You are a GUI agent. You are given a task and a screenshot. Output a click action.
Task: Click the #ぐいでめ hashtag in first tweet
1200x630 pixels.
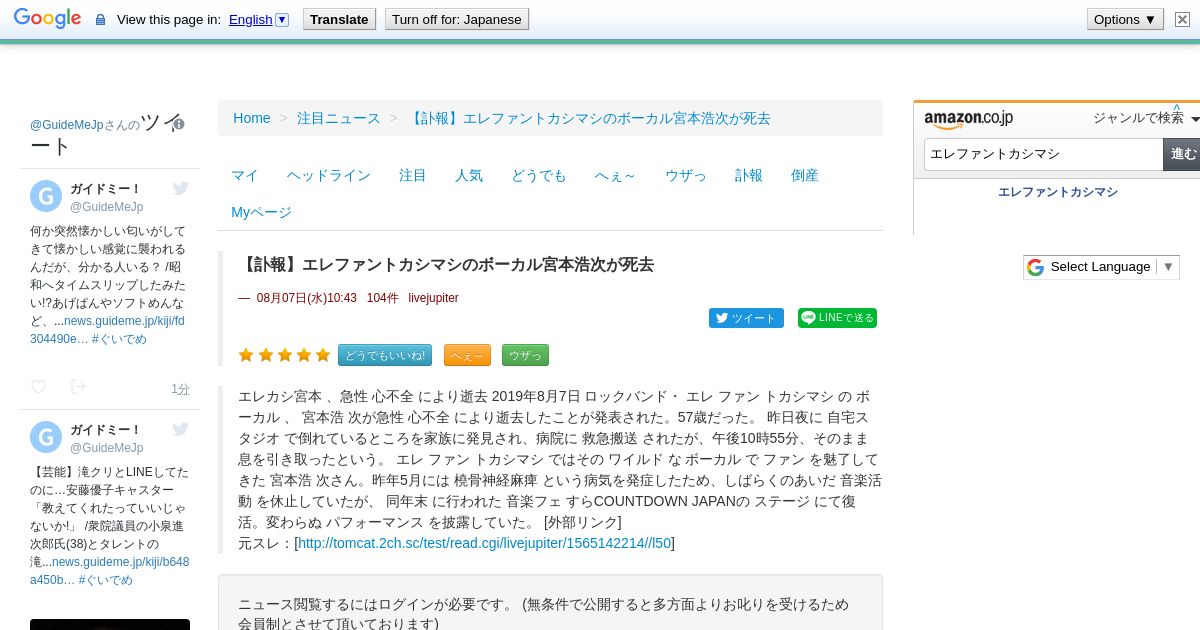click(119, 339)
